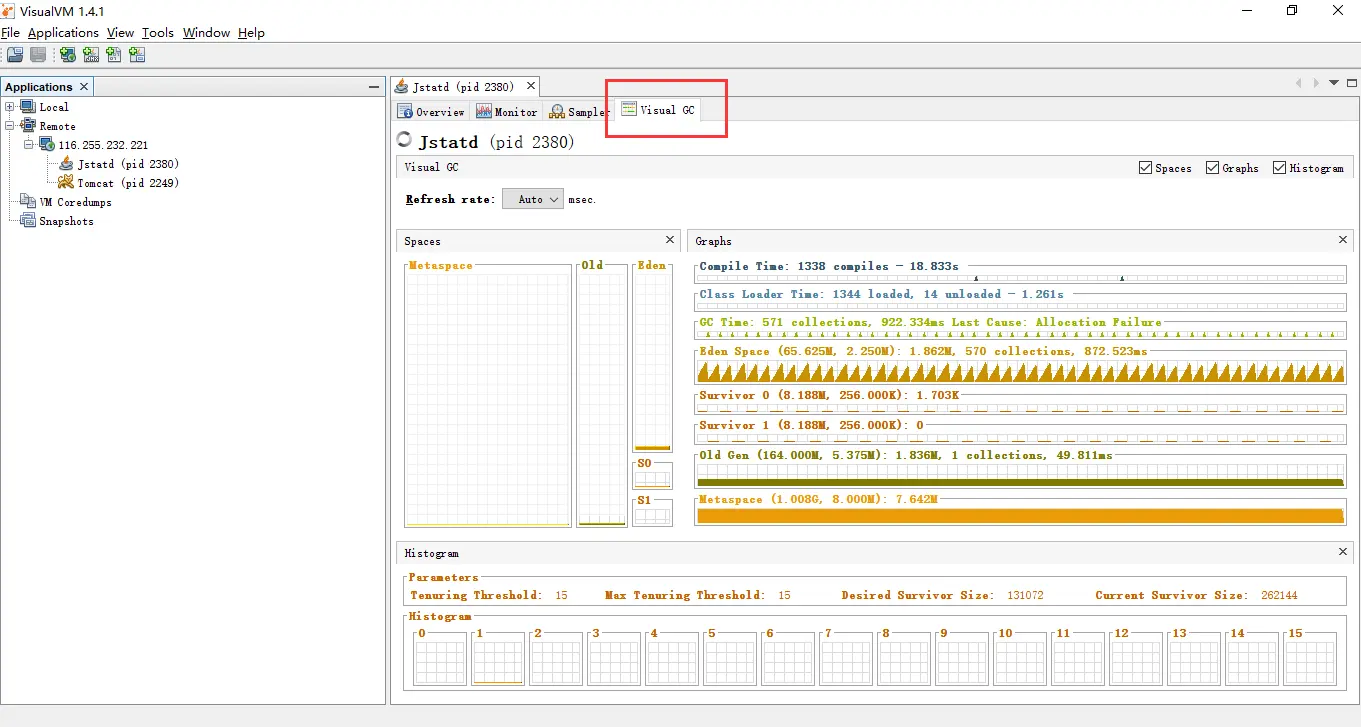Close the Jstatd (pid 2380) document tab

[531, 87]
